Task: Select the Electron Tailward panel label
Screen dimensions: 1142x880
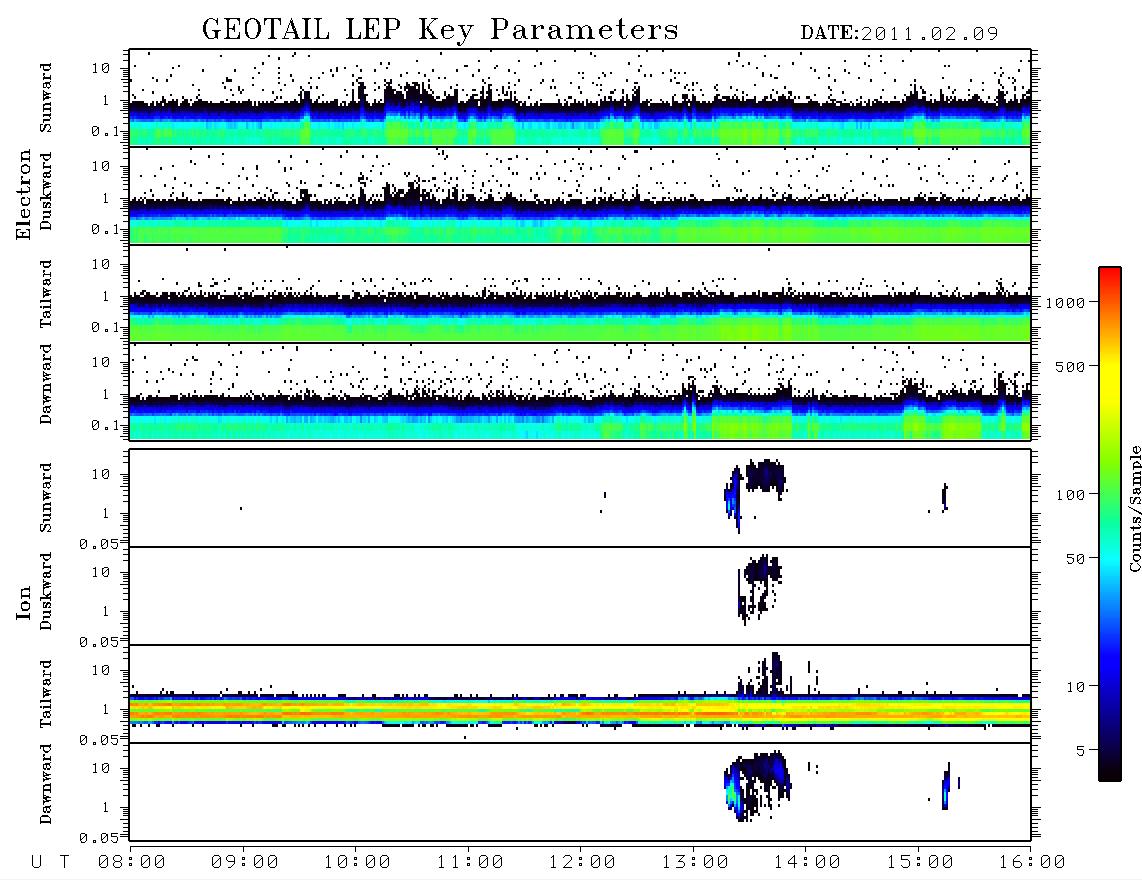Action: (46, 294)
